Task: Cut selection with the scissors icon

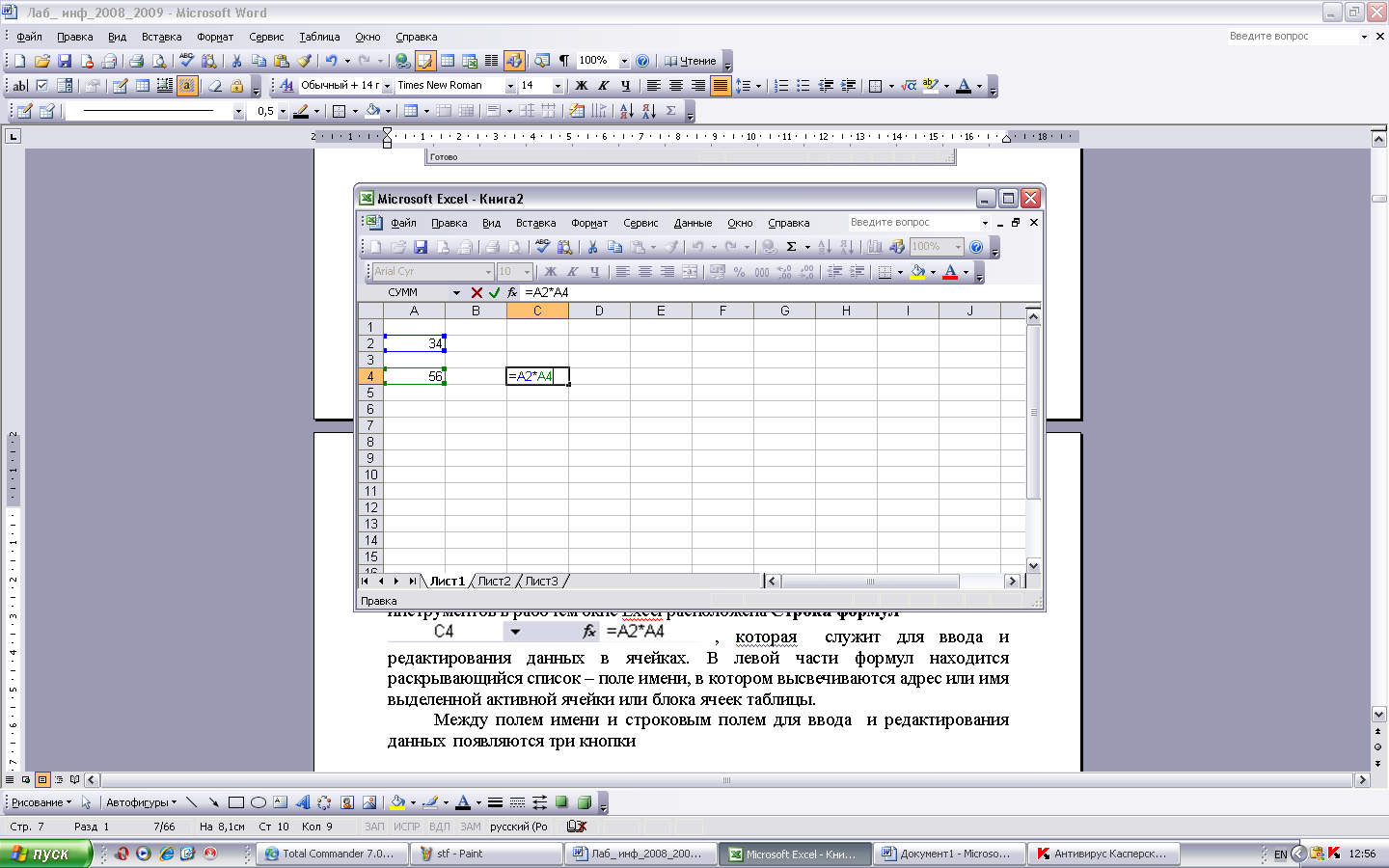Action: [236, 61]
